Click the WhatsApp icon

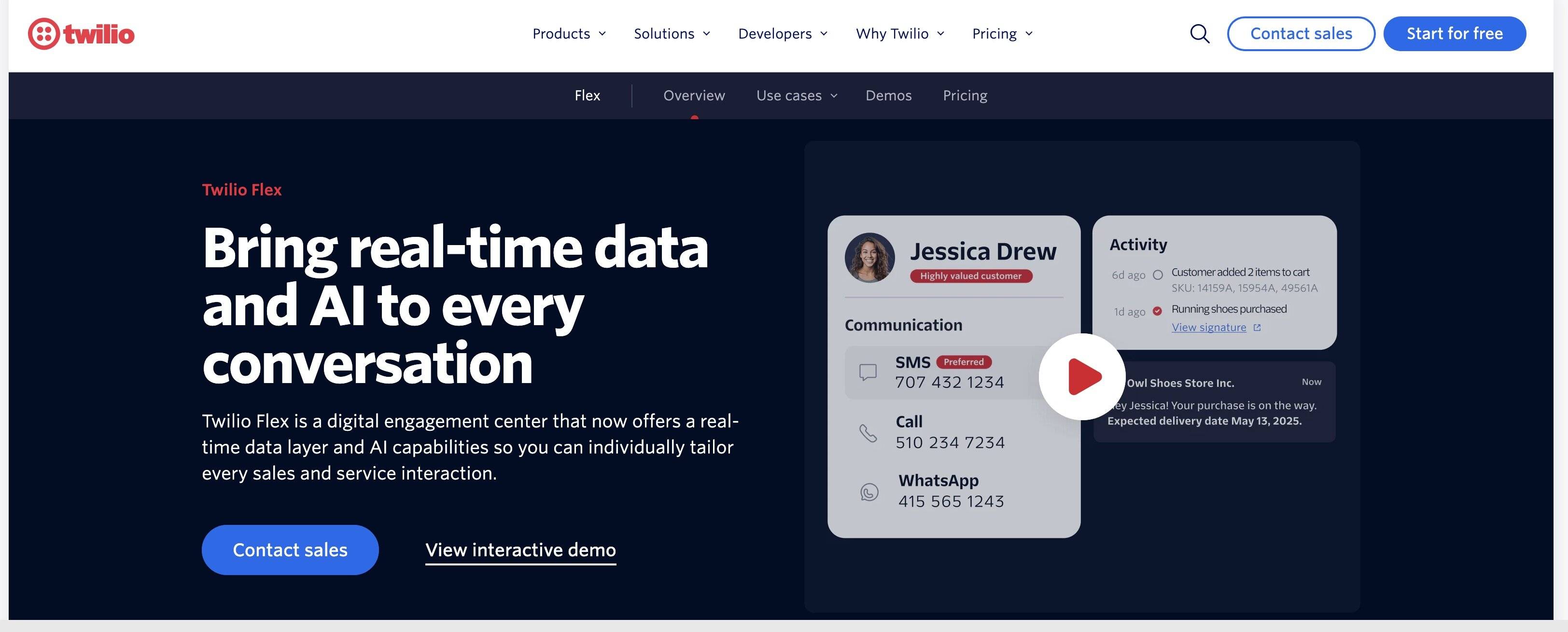coord(869,492)
